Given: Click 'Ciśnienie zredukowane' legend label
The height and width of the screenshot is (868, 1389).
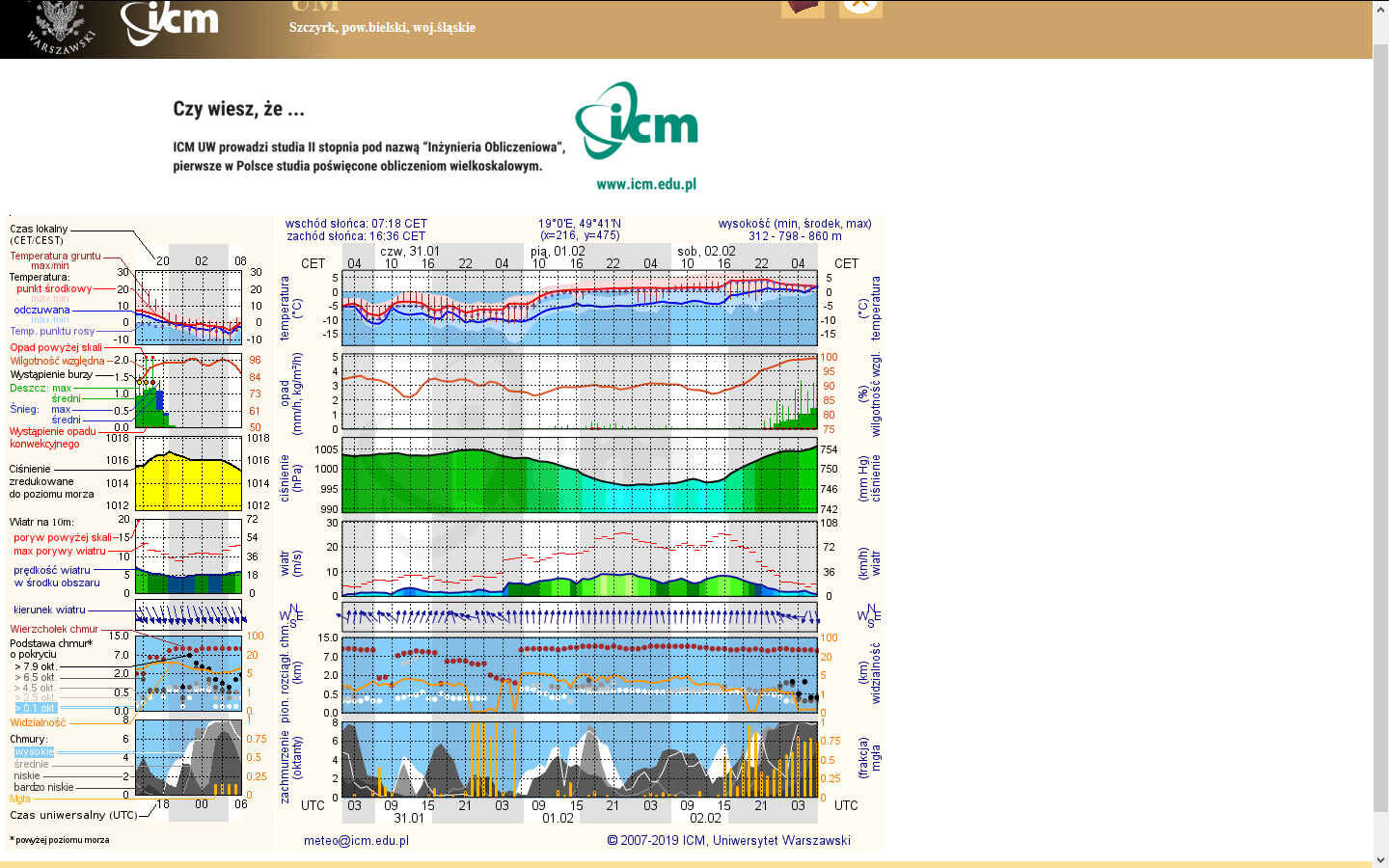Looking at the screenshot, I should tap(41, 475).
